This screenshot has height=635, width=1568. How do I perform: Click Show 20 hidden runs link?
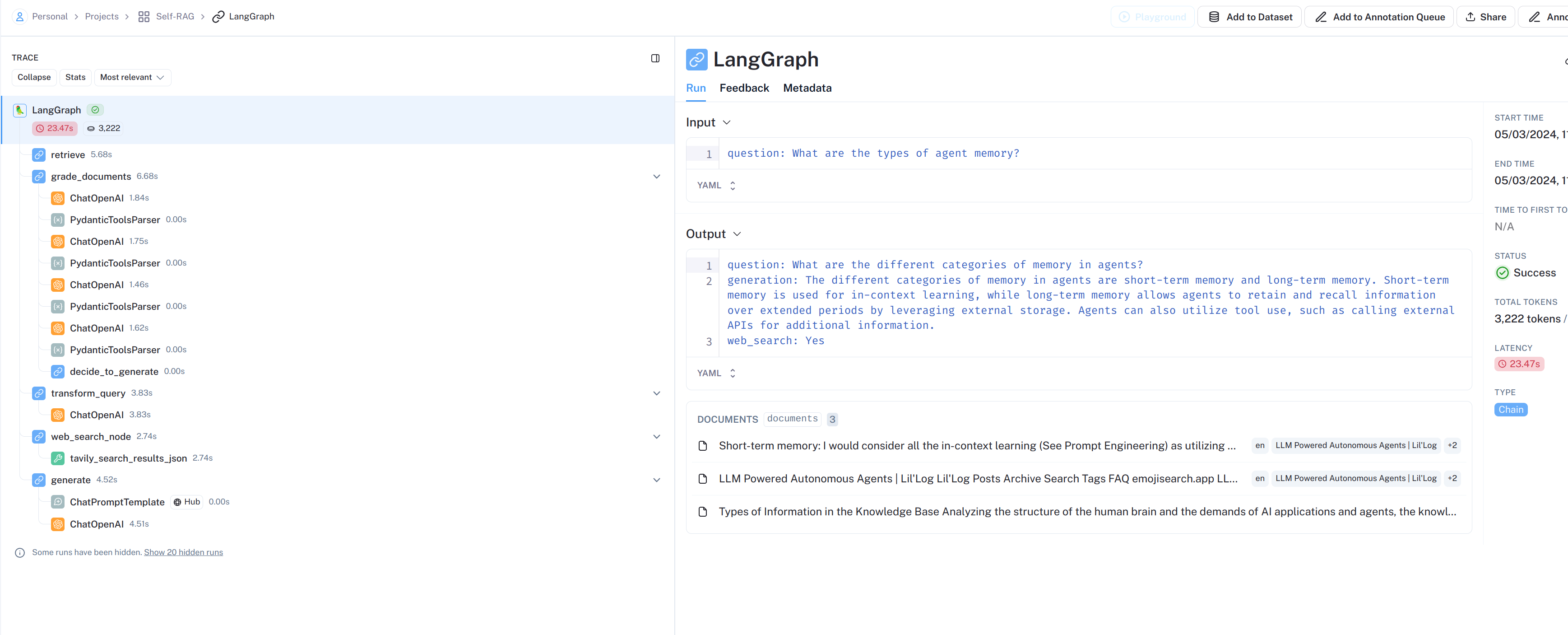tap(183, 553)
